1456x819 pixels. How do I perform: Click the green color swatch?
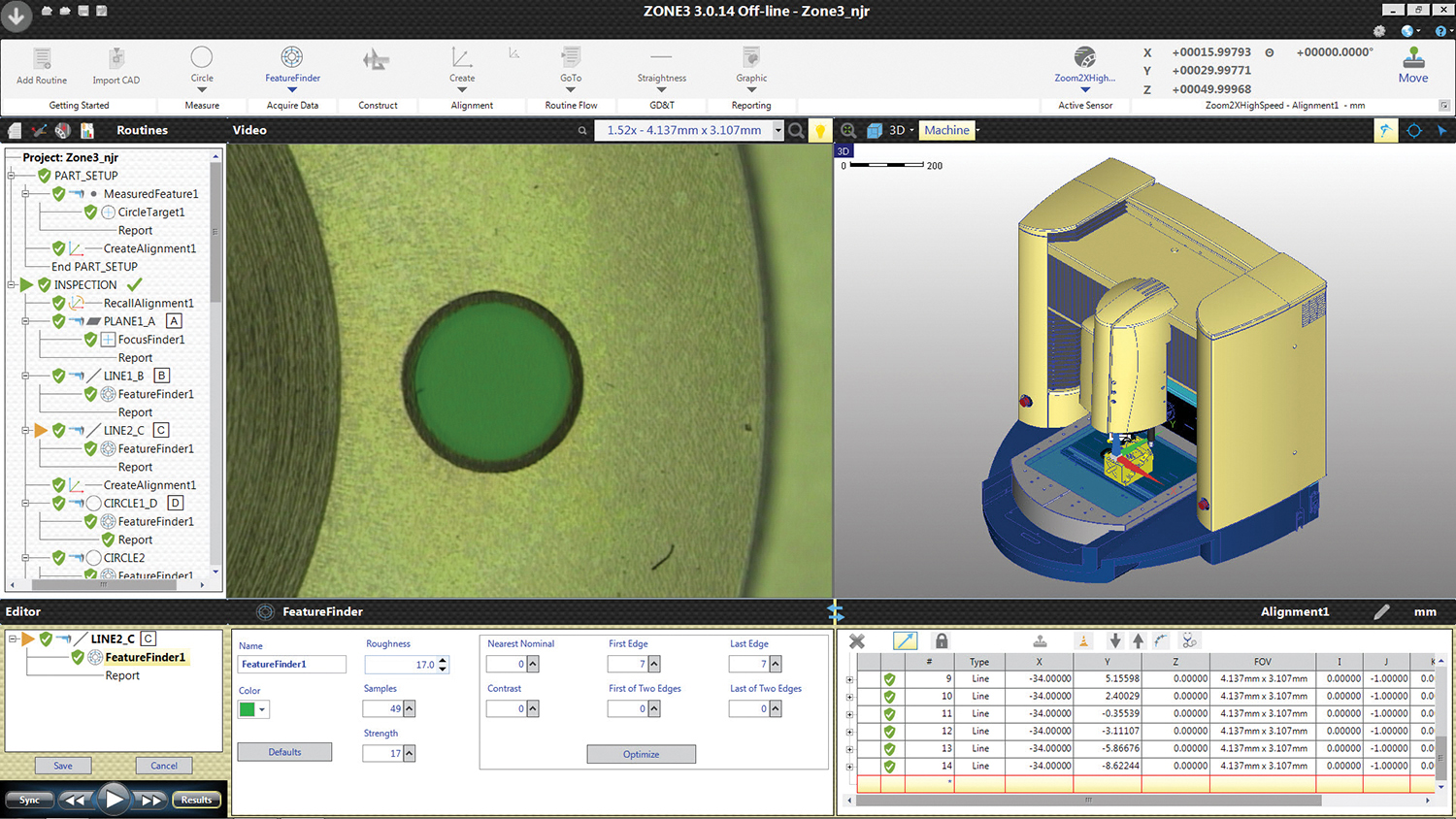(247, 710)
